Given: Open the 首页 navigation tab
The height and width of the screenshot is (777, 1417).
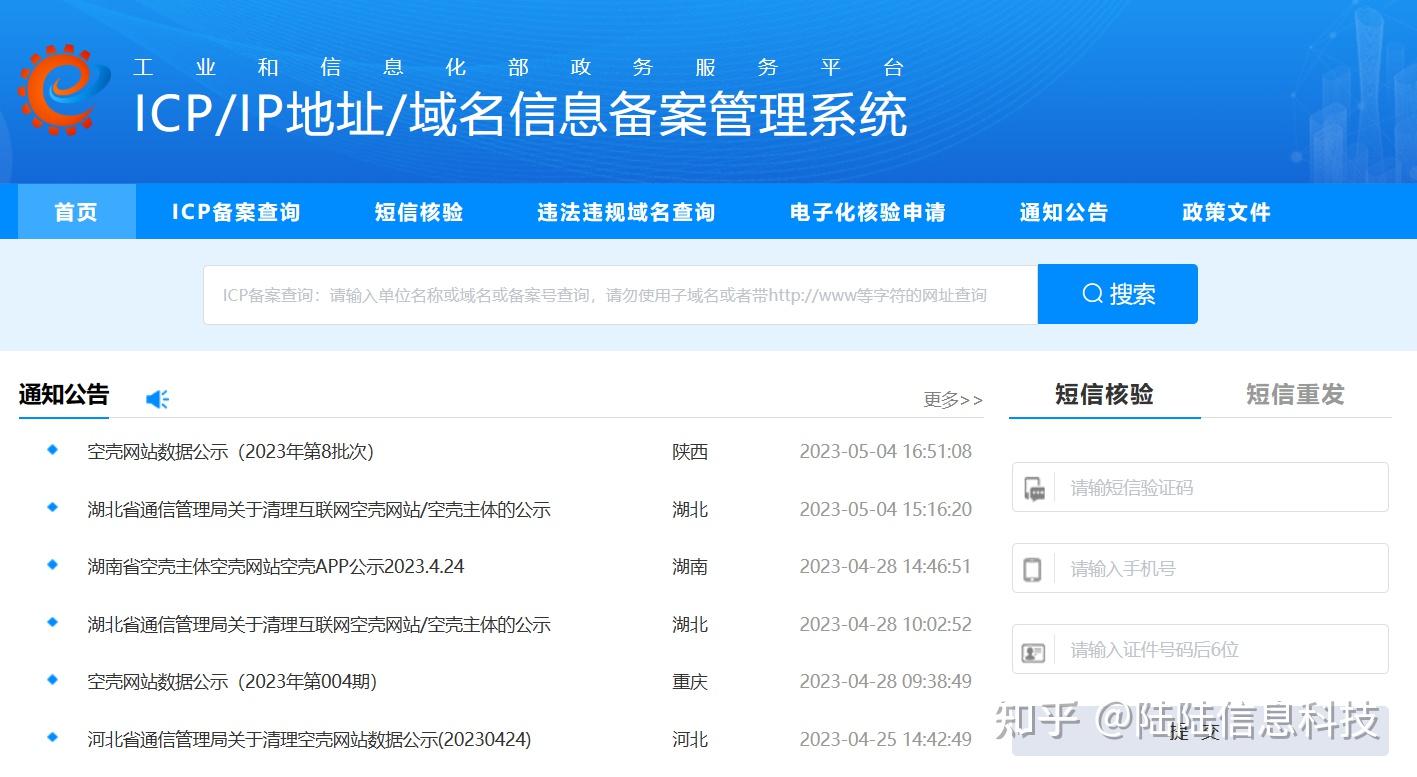Looking at the screenshot, I should click(76, 212).
